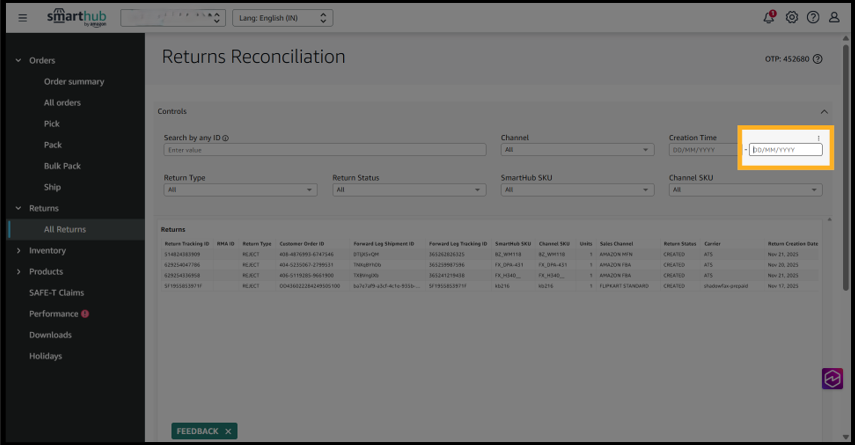This screenshot has height=445, width=855.
Task: Click the Search by any ID field
Action: click(324, 150)
